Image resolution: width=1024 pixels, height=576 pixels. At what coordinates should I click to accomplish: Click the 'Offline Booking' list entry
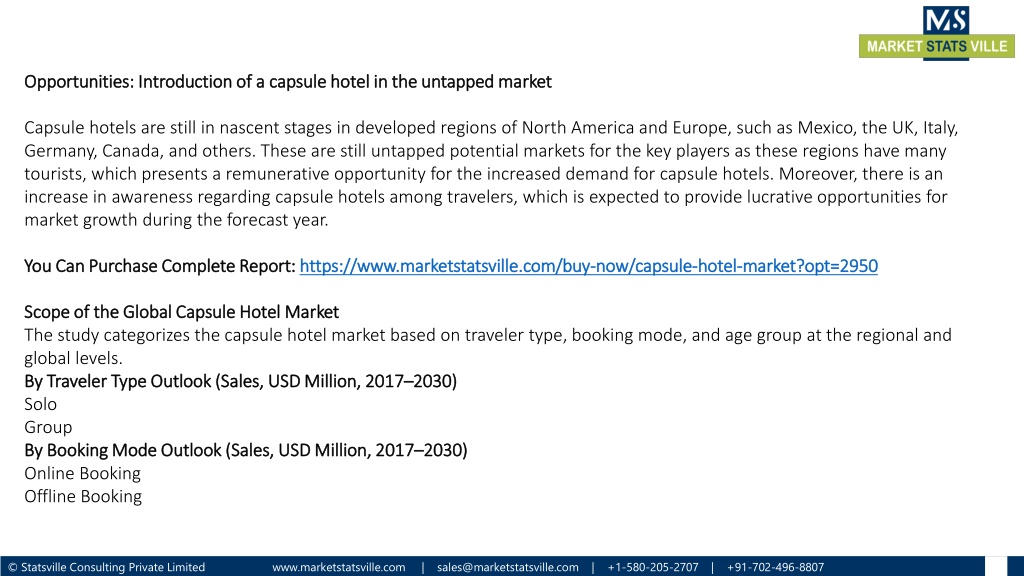pyautogui.click(x=83, y=496)
